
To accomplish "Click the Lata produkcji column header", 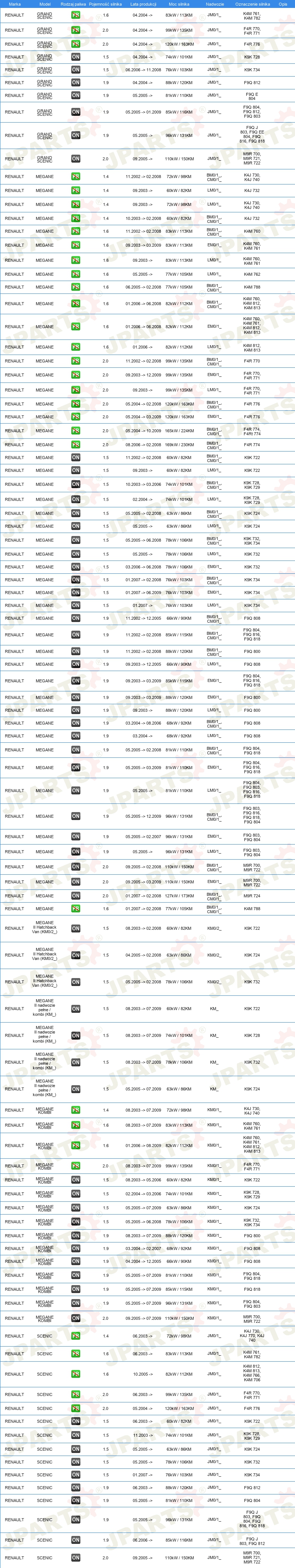I will pyautogui.click(x=143, y=4).
